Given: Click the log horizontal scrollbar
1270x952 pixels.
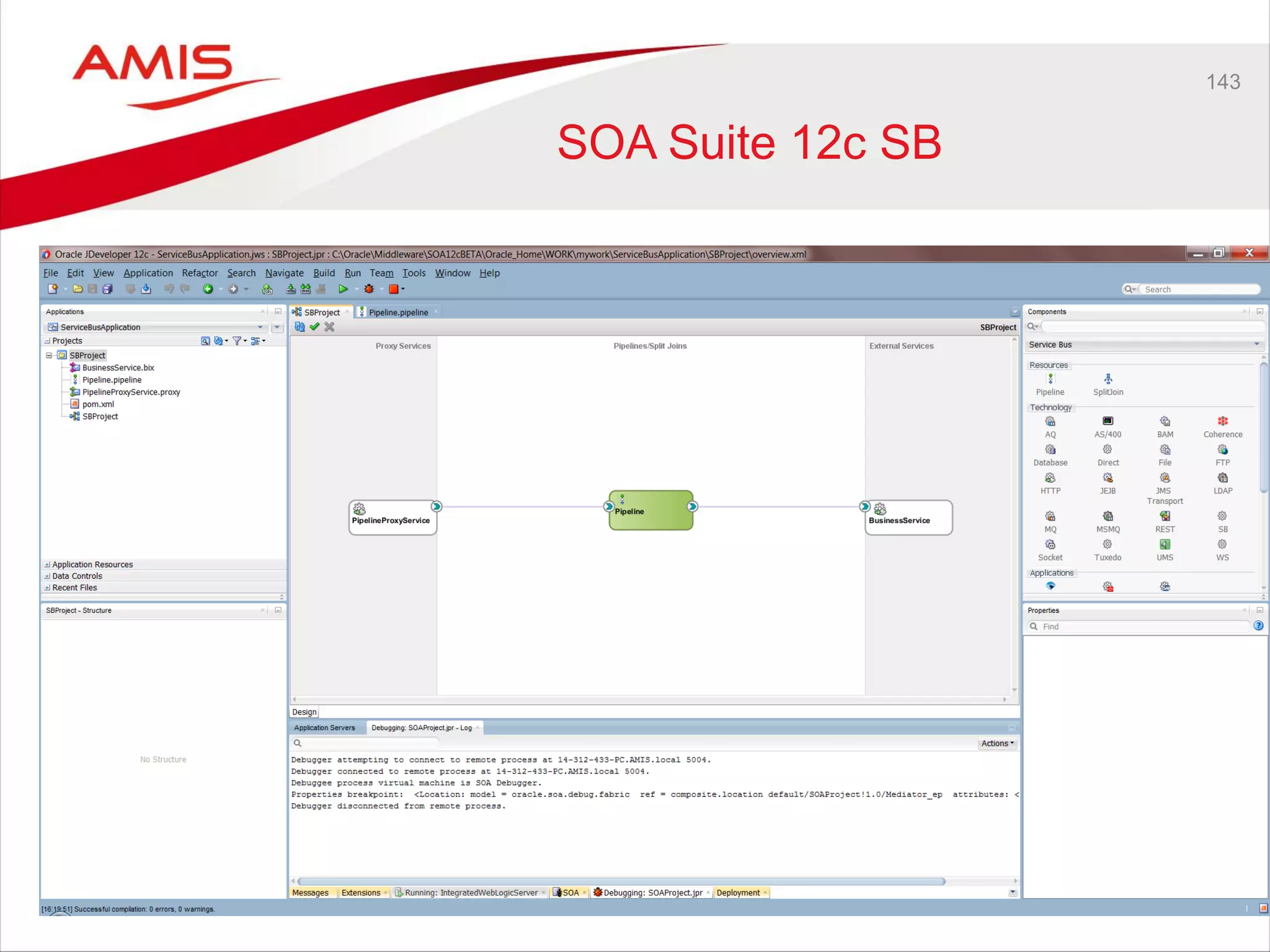Looking at the screenshot, I should pyautogui.click(x=621, y=882).
